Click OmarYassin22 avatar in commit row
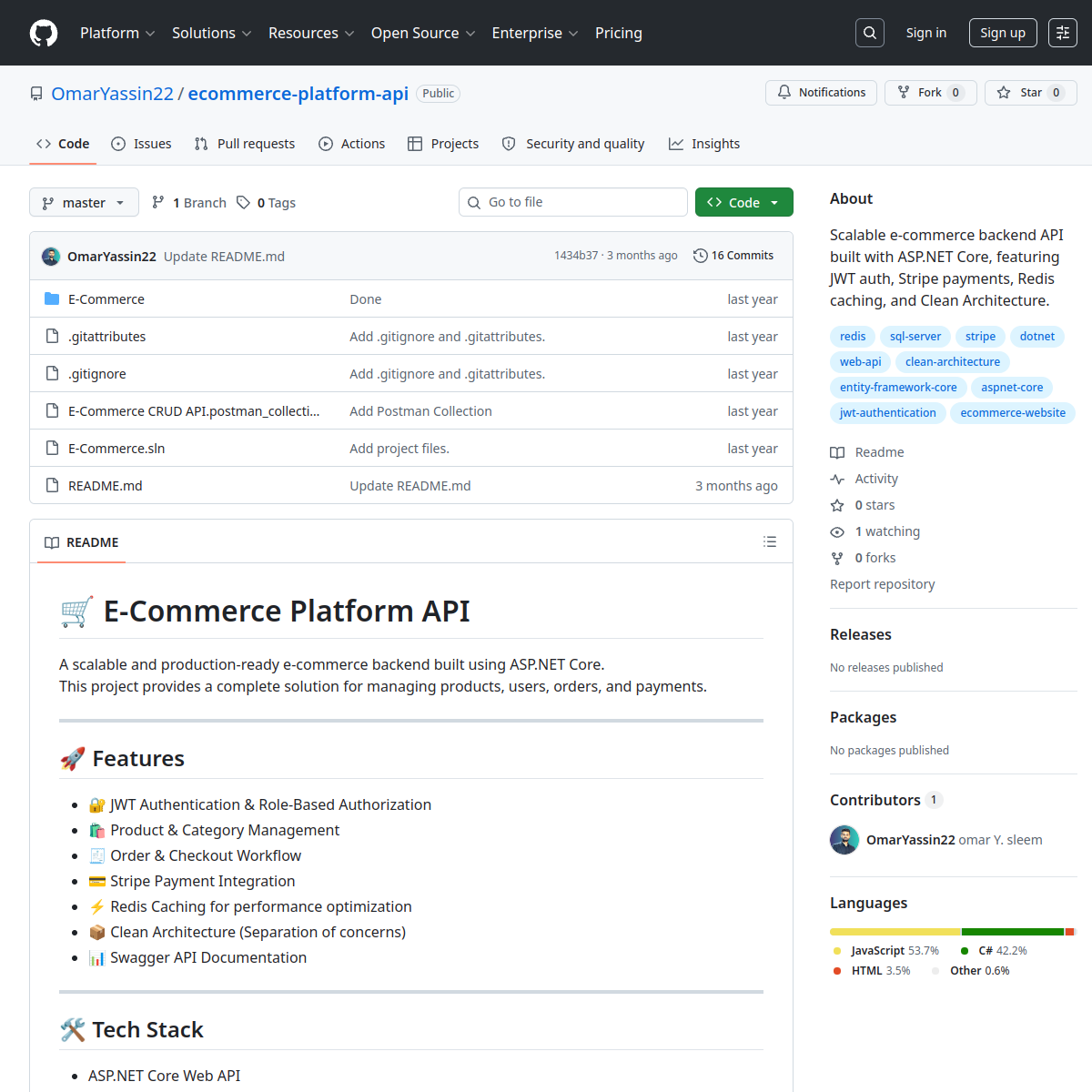The image size is (1092, 1092). click(51, 257)
